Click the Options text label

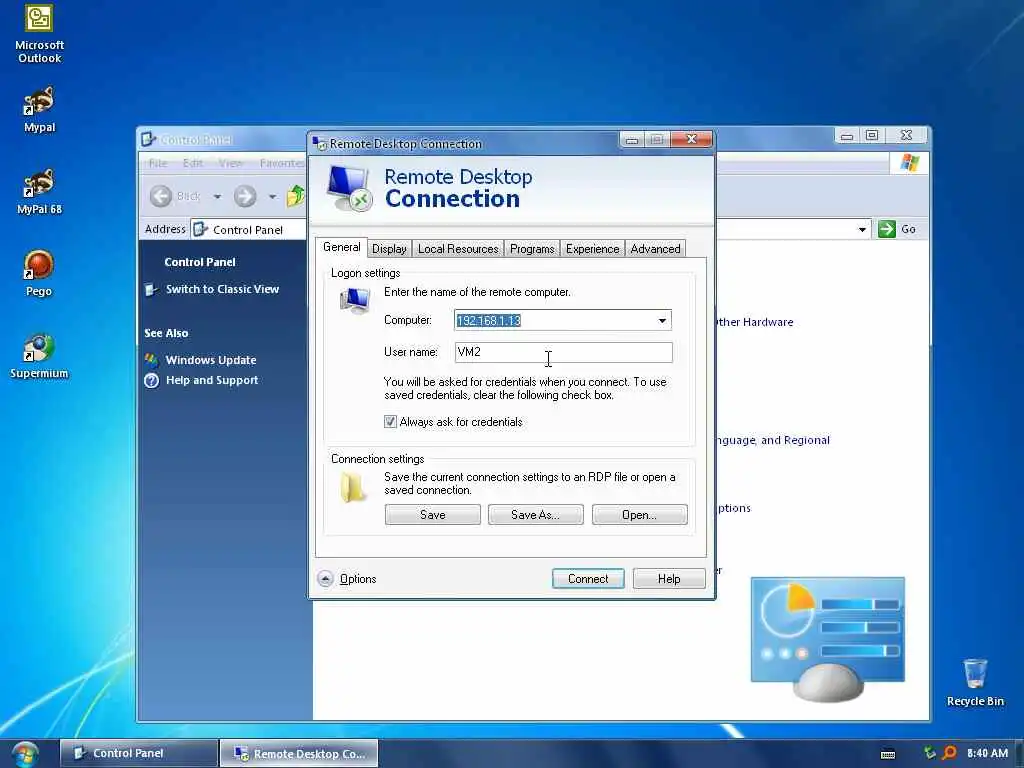pos(358,579)
